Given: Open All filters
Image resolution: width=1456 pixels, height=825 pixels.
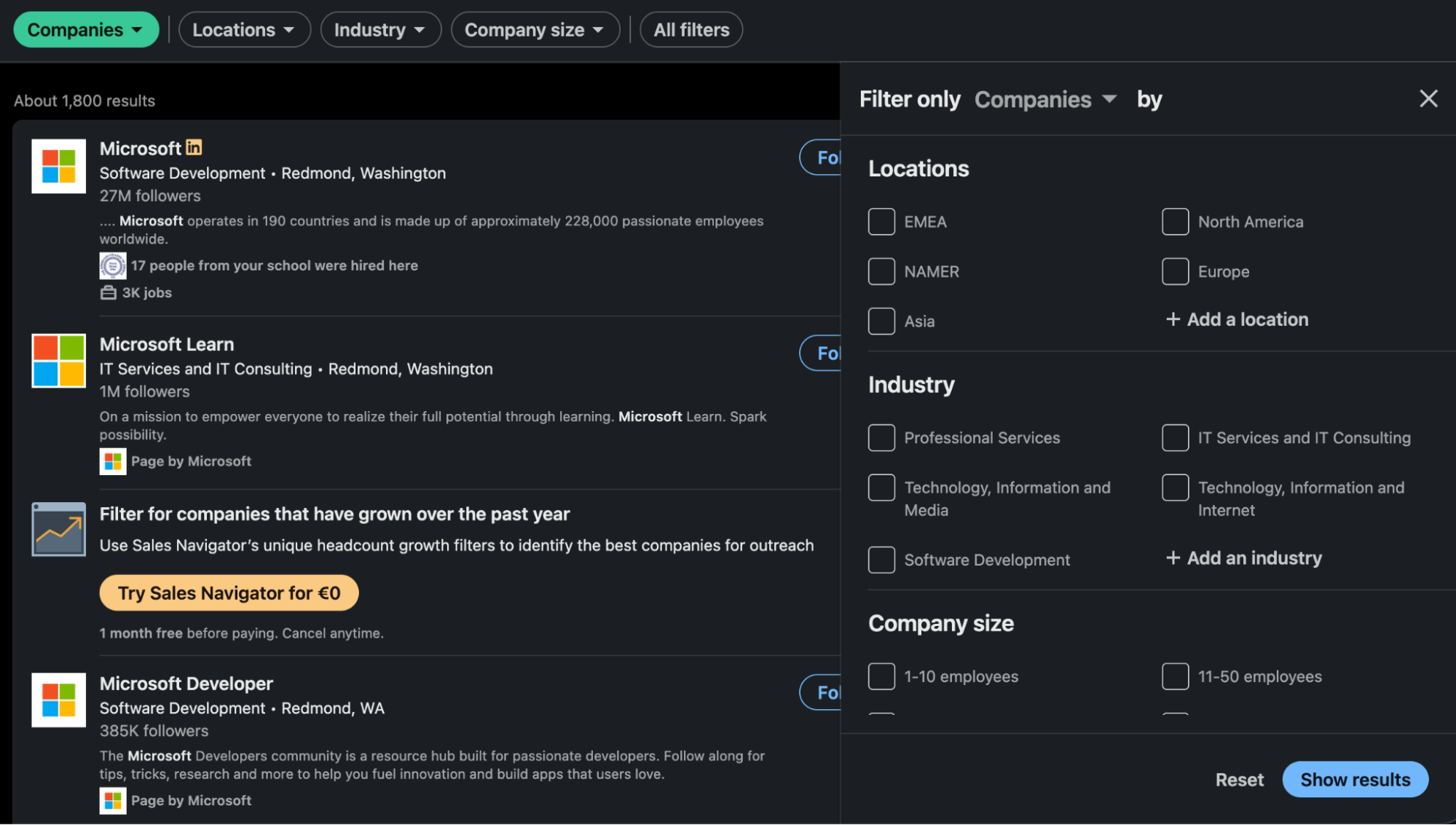Looking at the screenshot, I should [x=691, y=30].
